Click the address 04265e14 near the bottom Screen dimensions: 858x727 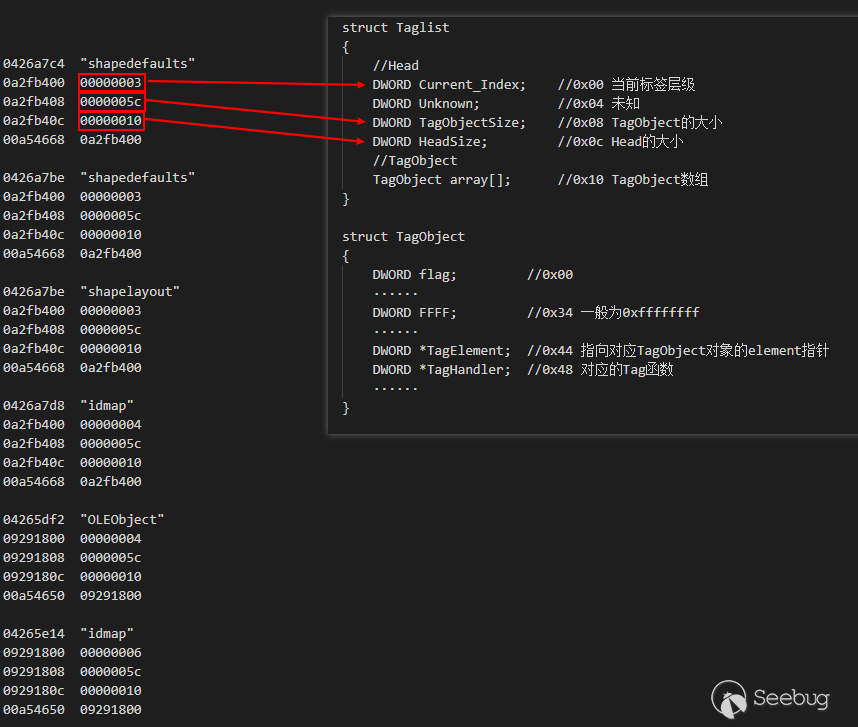pyautogui.click(x=34, y=634)
